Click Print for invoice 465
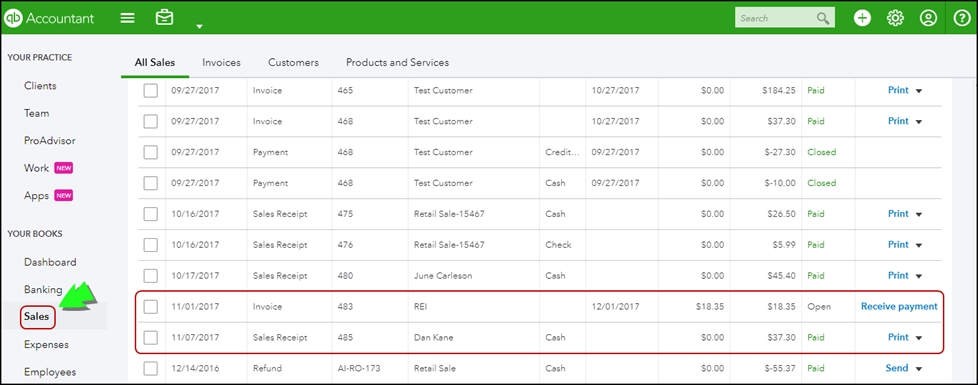The height and width of the screenshot is (385, 978). coord(898,90)
